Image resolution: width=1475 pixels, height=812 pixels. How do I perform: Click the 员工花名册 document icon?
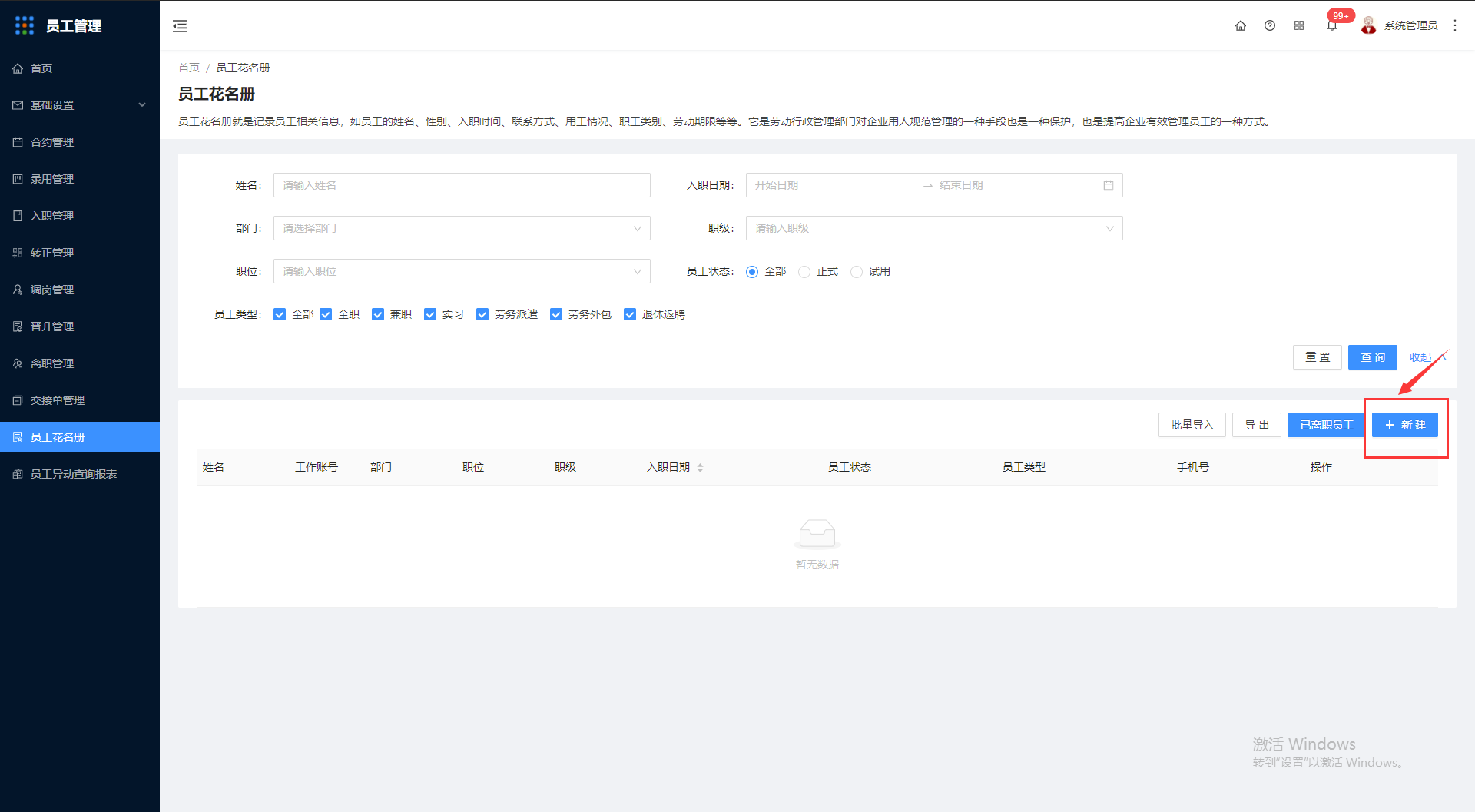click(x=18, y=437)
